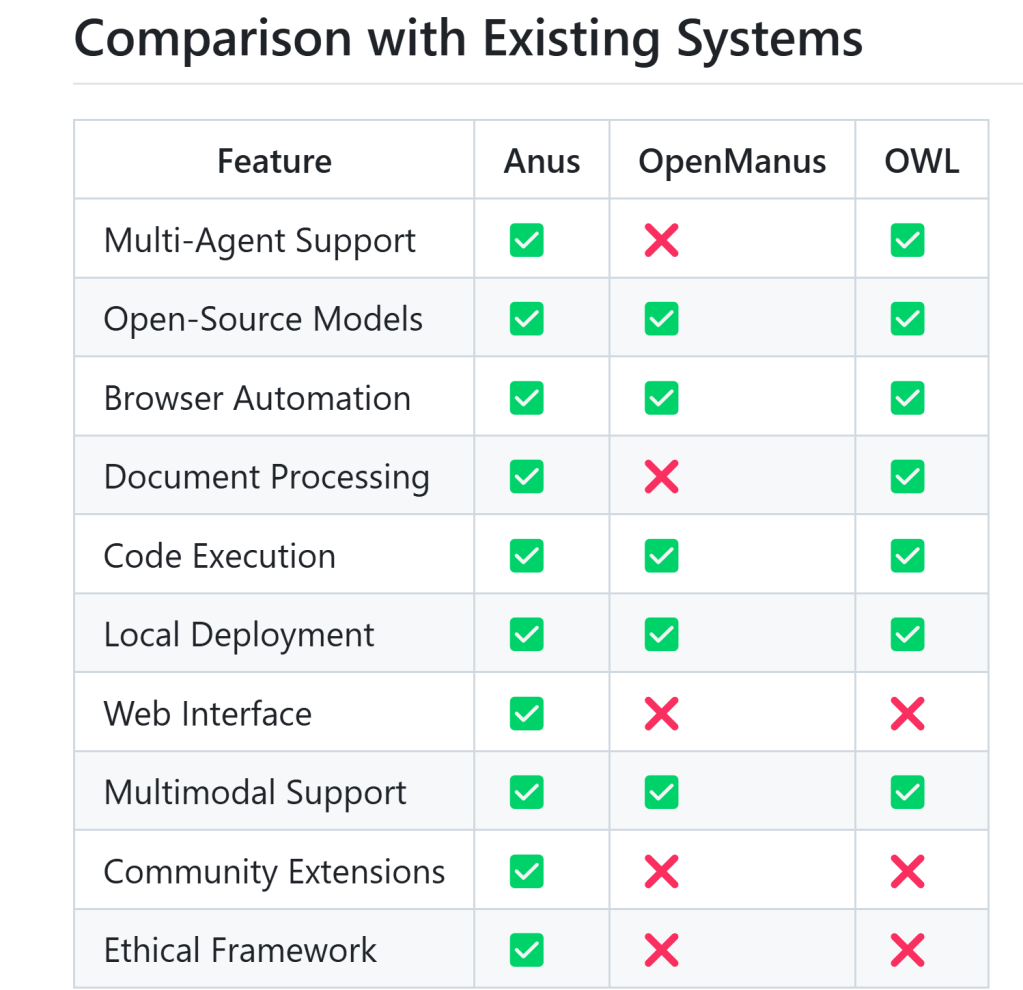Screen dimensions: 1023x990
Task: Click OWL green checkbox for Local Deployment
Action: coord(907,636)
